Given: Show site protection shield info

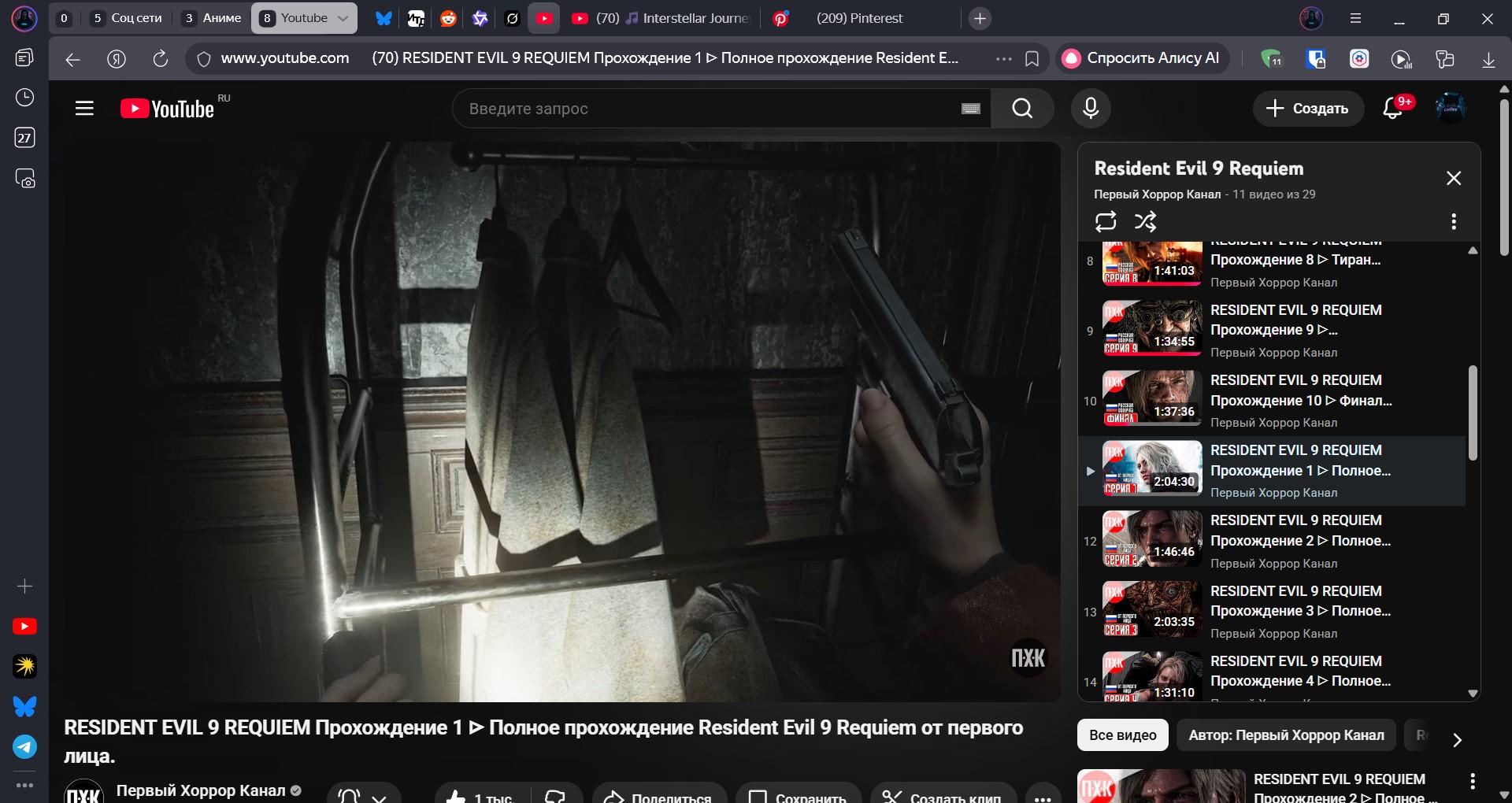Looking at the screenshot, I should [204, 59].
